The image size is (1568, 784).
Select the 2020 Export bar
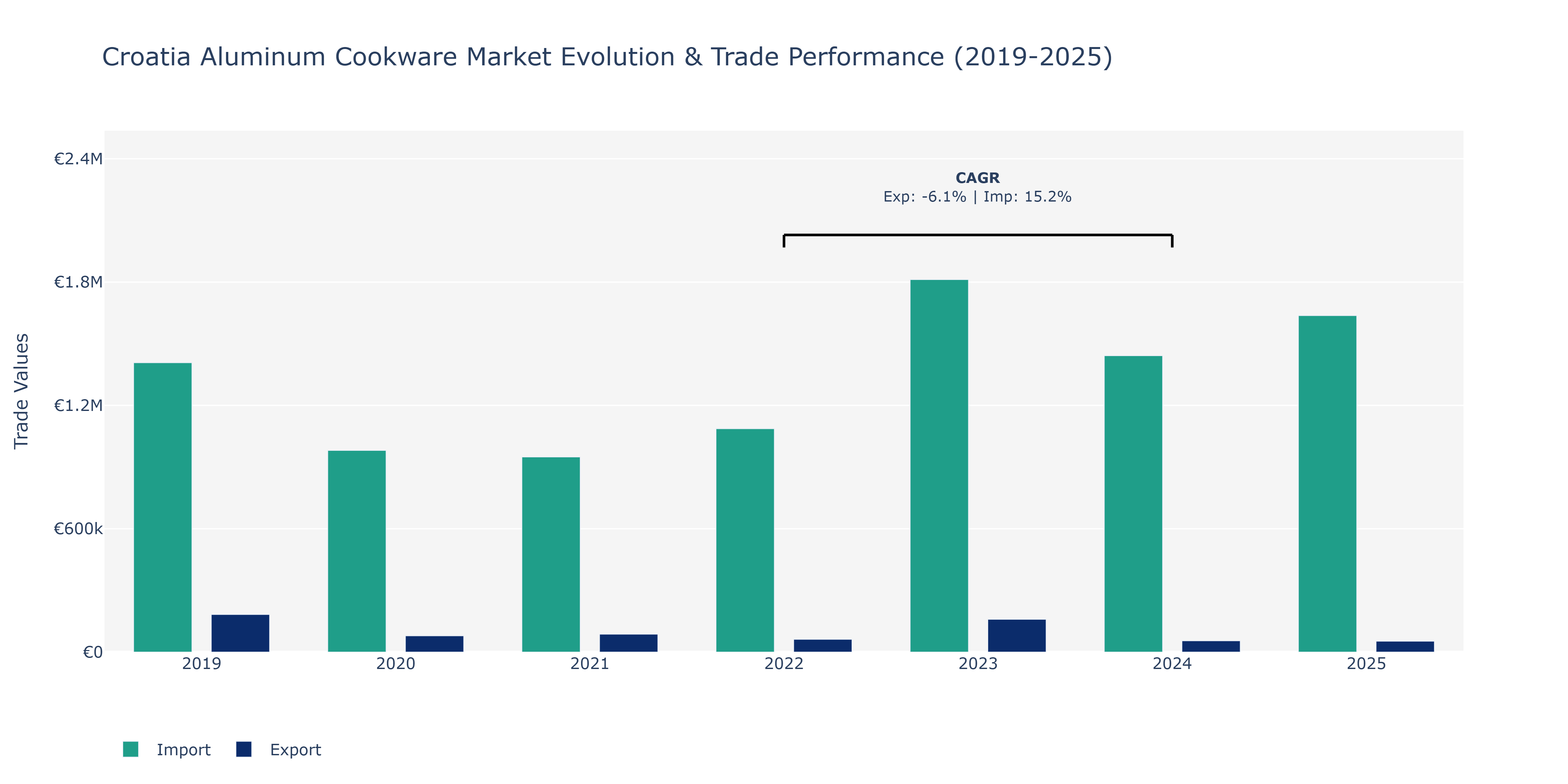coord(434,644)
